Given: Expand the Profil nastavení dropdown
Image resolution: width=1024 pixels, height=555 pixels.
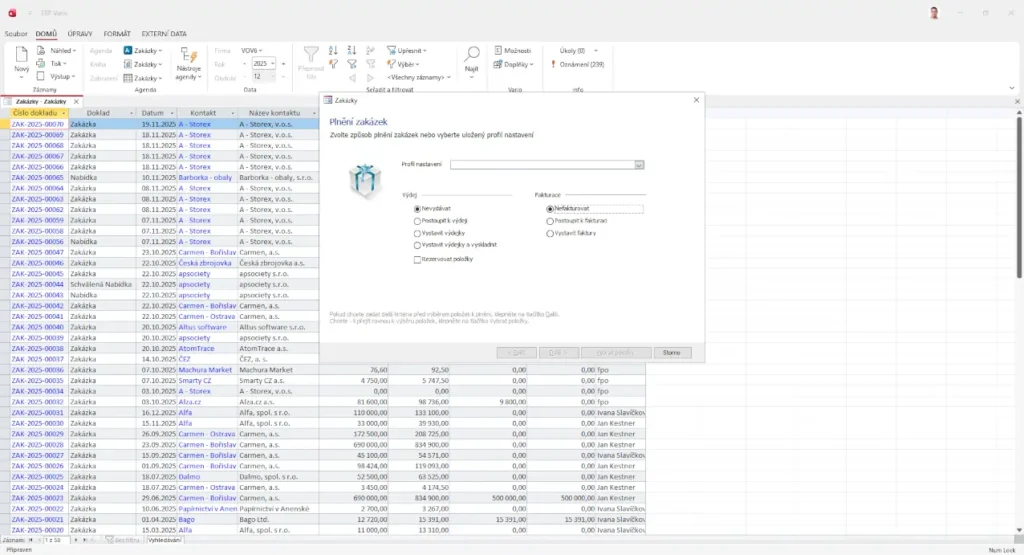Looking at the screenshot, I should coord(639,165).
